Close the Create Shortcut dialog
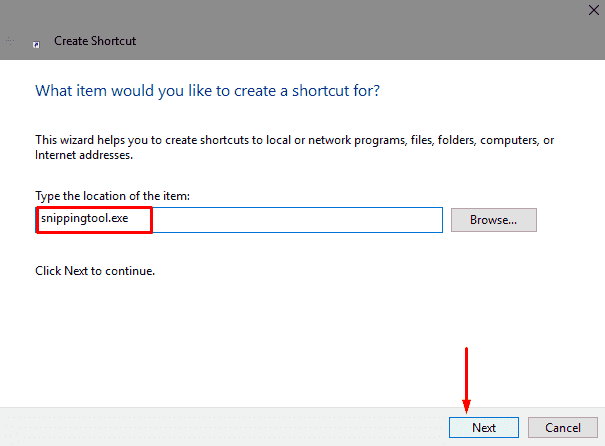 594,10
